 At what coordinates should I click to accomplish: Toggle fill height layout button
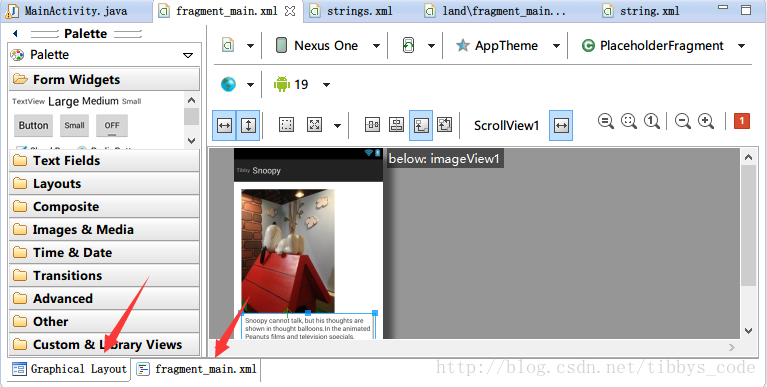tap(248, 125)
